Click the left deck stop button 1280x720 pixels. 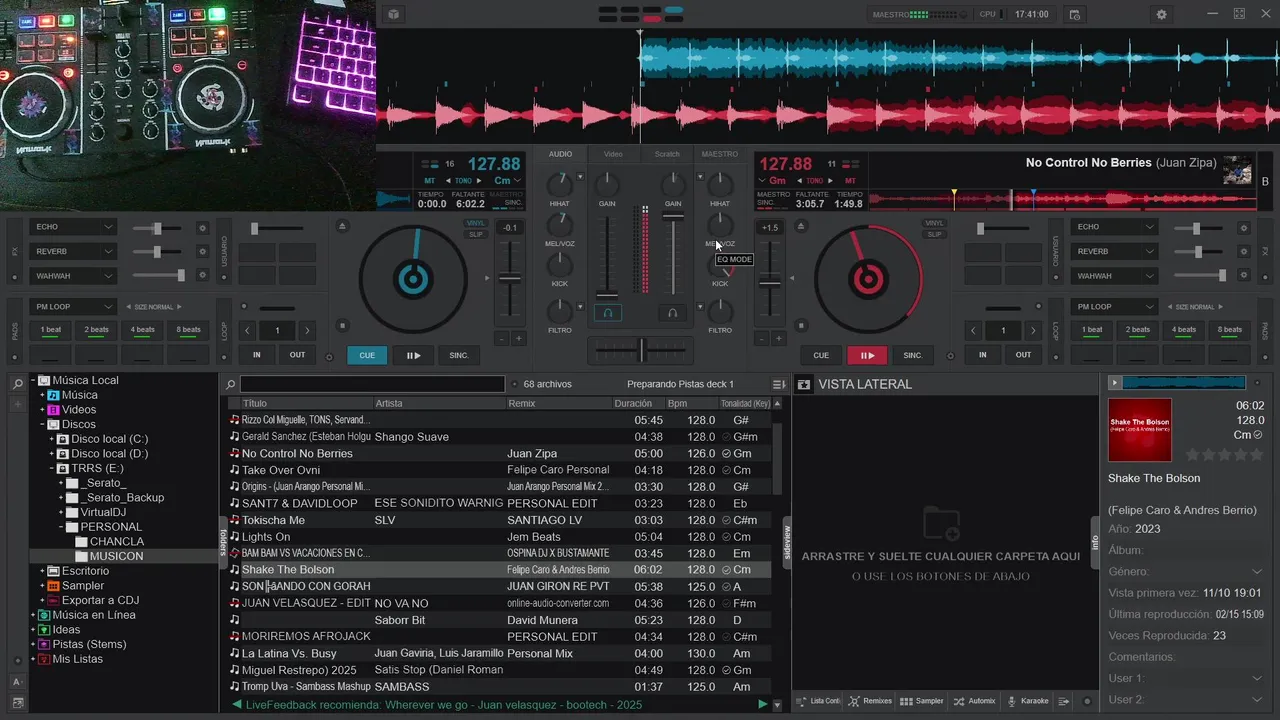pos(343,325)
